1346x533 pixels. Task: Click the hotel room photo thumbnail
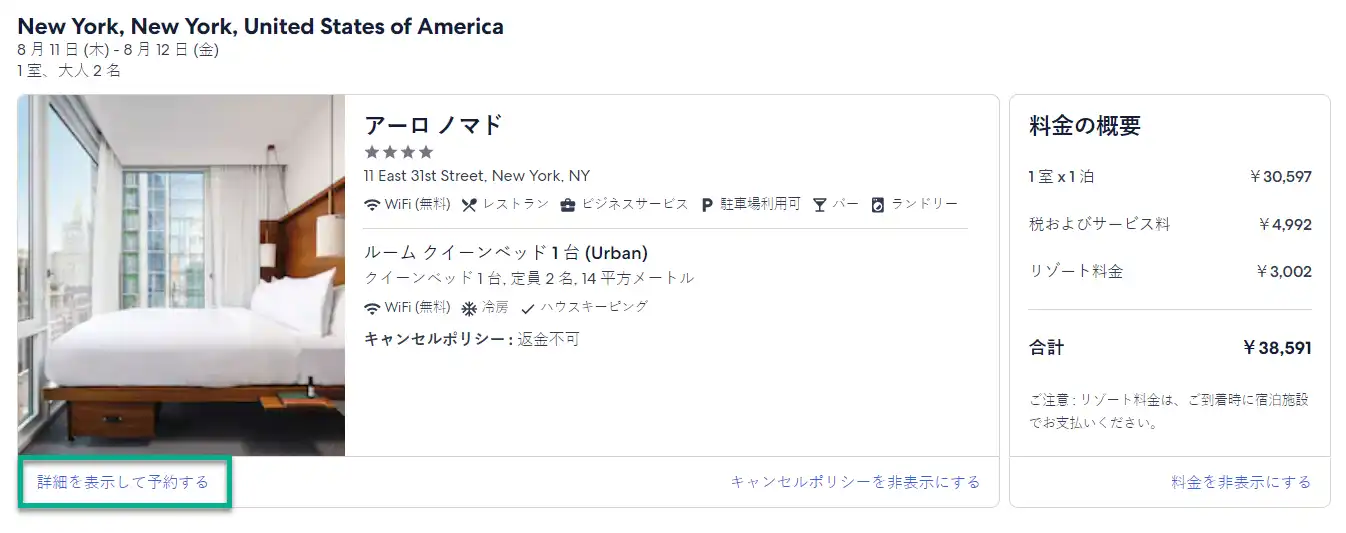181,276
